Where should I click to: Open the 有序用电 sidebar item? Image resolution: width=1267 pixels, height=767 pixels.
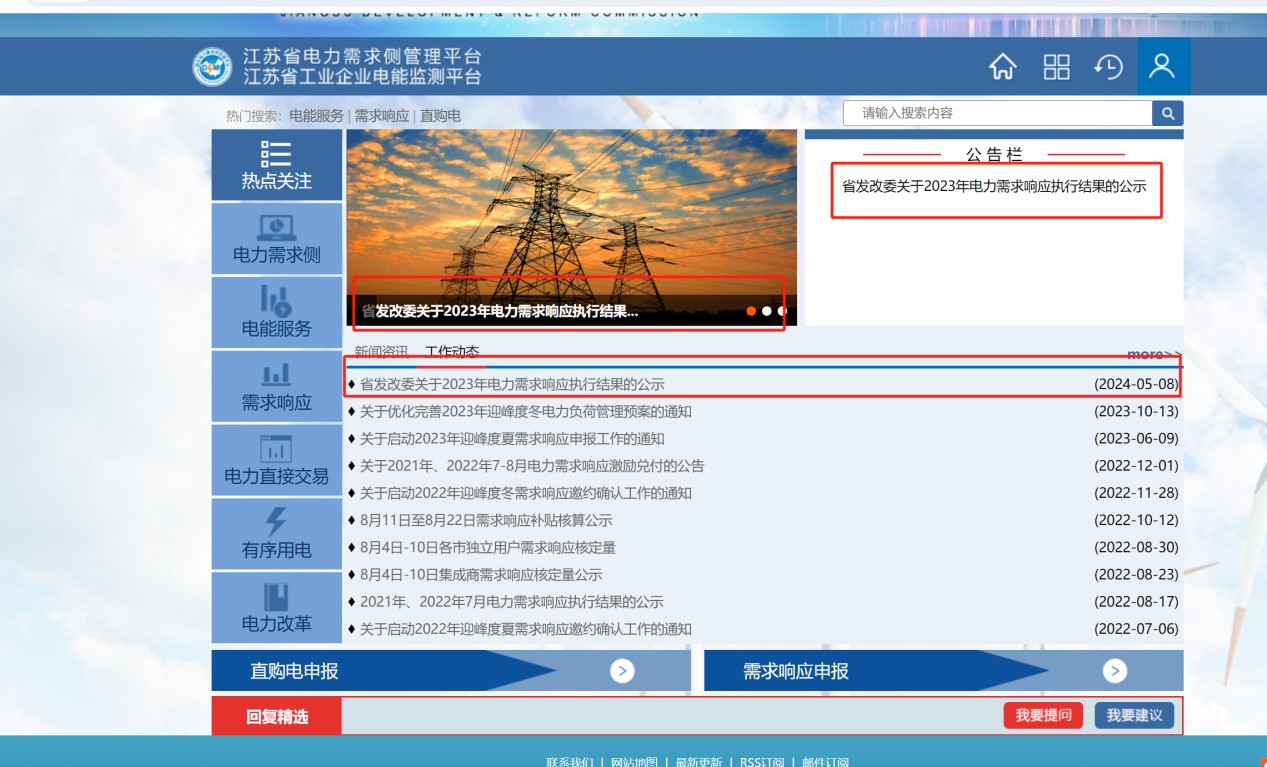pyautogui.click(x=276, y=535)
